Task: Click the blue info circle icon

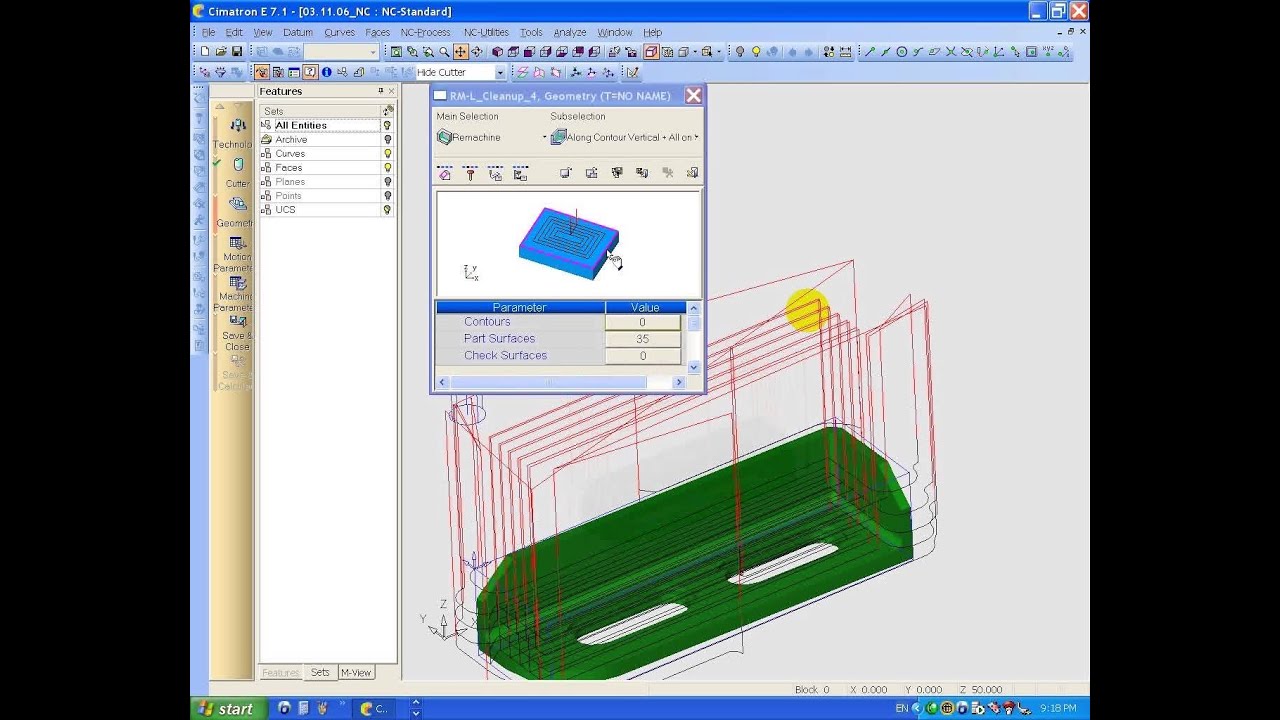Action: [326, 72]
